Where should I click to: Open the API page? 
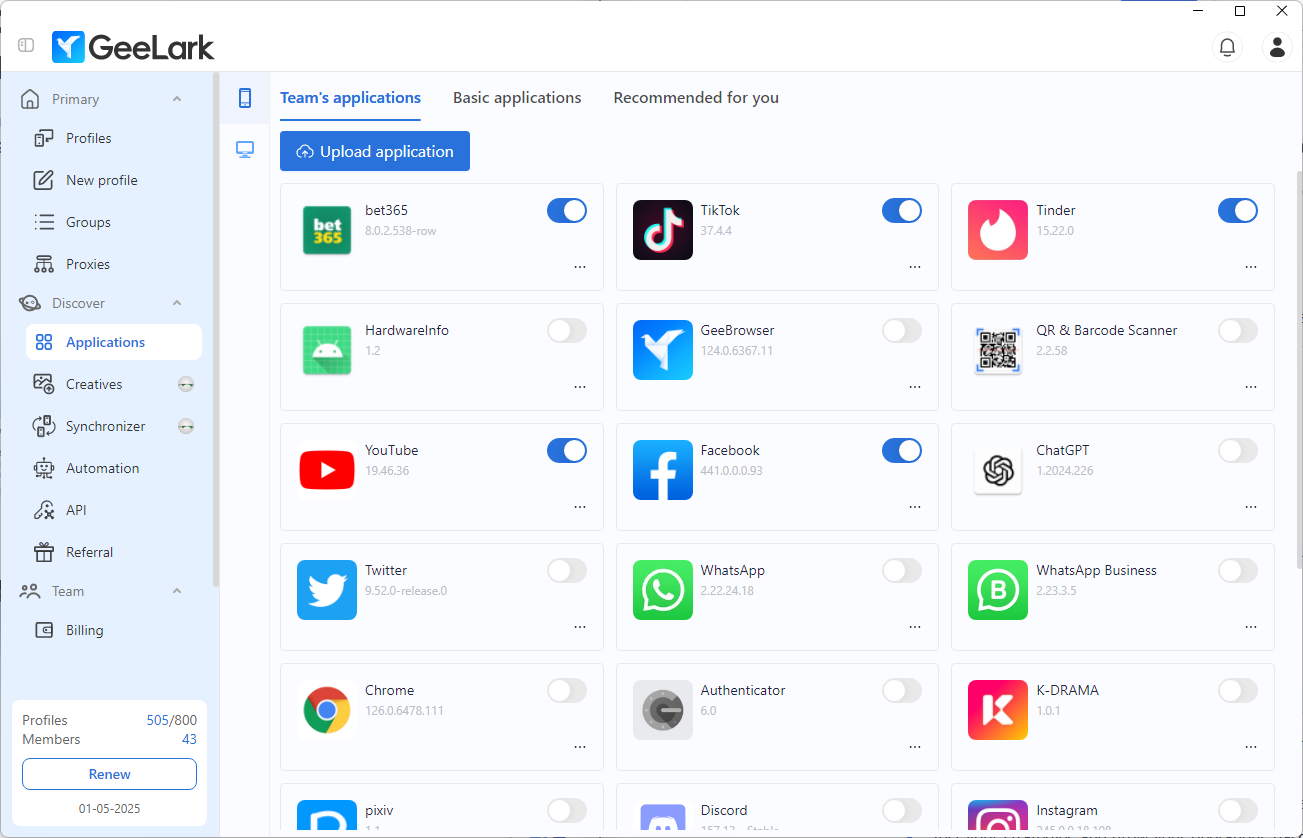click(113, 510)
